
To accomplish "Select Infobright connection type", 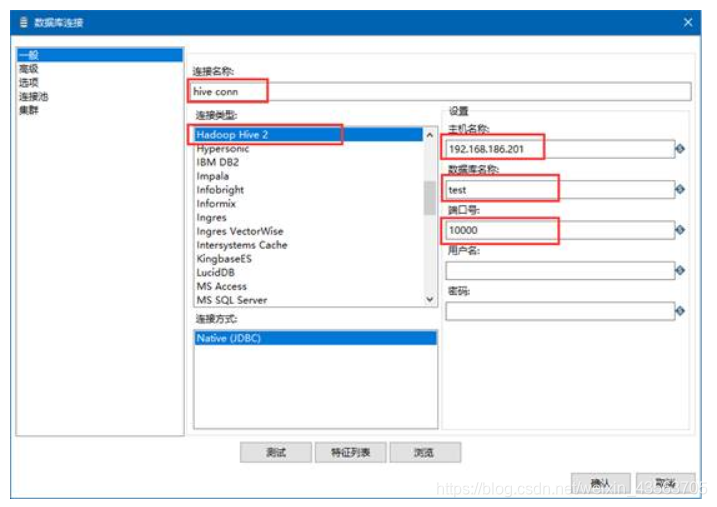I will point(220,190).
